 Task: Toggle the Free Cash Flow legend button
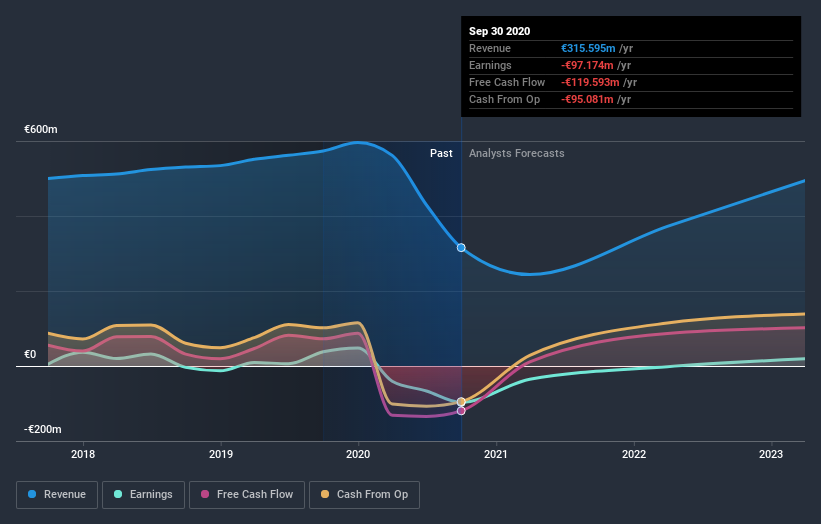pos(247,495)
